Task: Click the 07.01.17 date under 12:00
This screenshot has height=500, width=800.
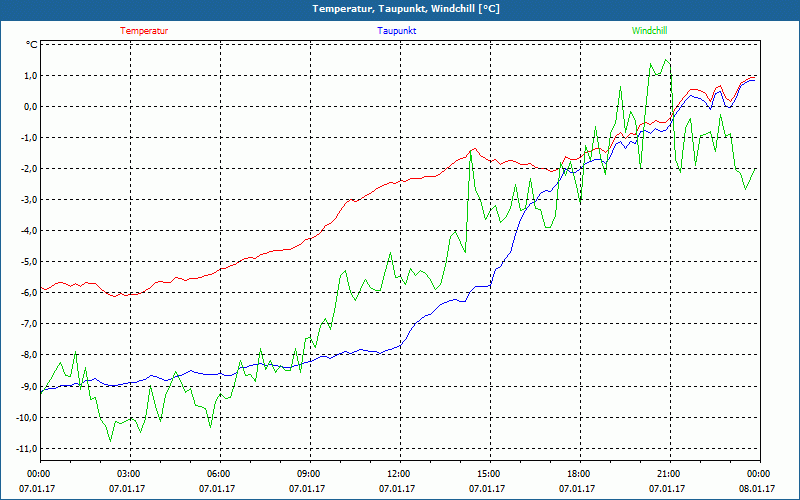Action: point(397,488)
